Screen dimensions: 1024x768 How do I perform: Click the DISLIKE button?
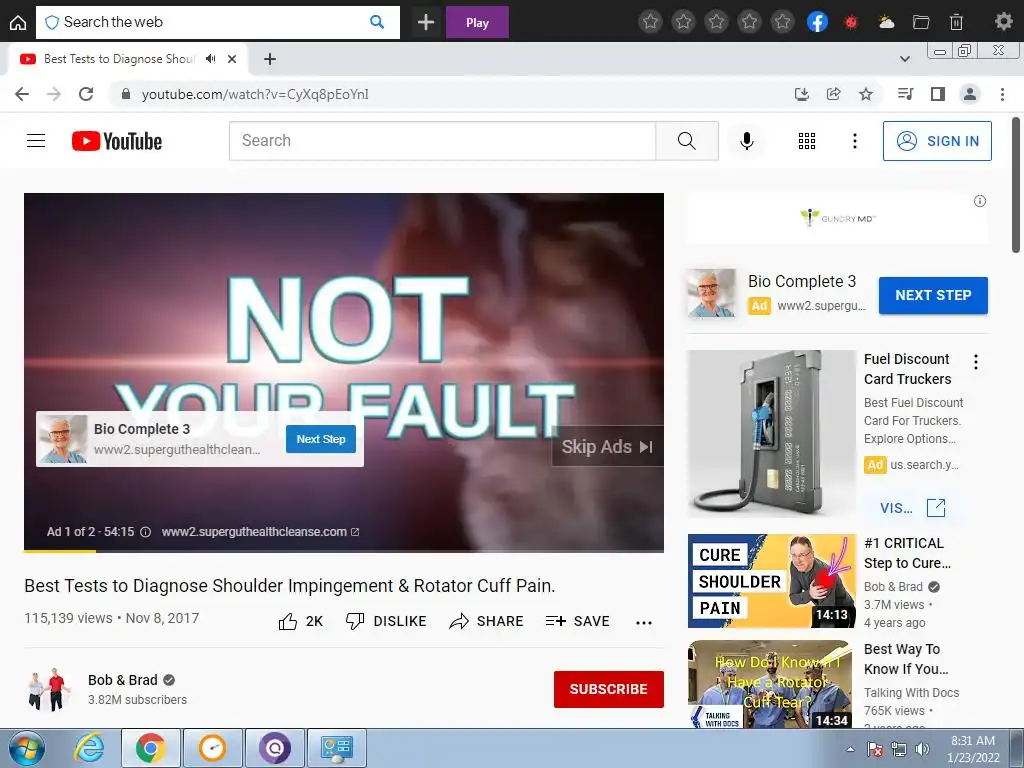[386, 621]
